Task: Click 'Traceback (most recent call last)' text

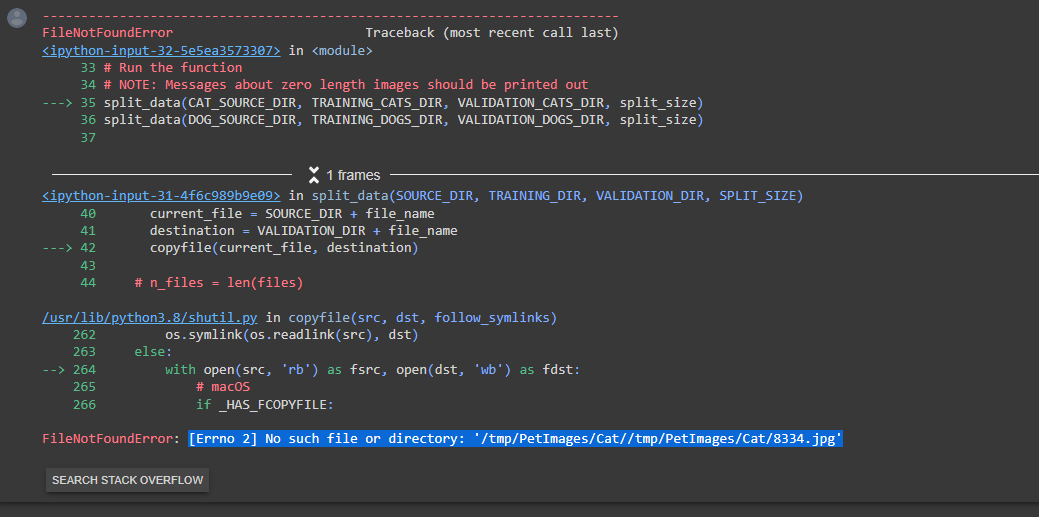Action: (492, 32)
